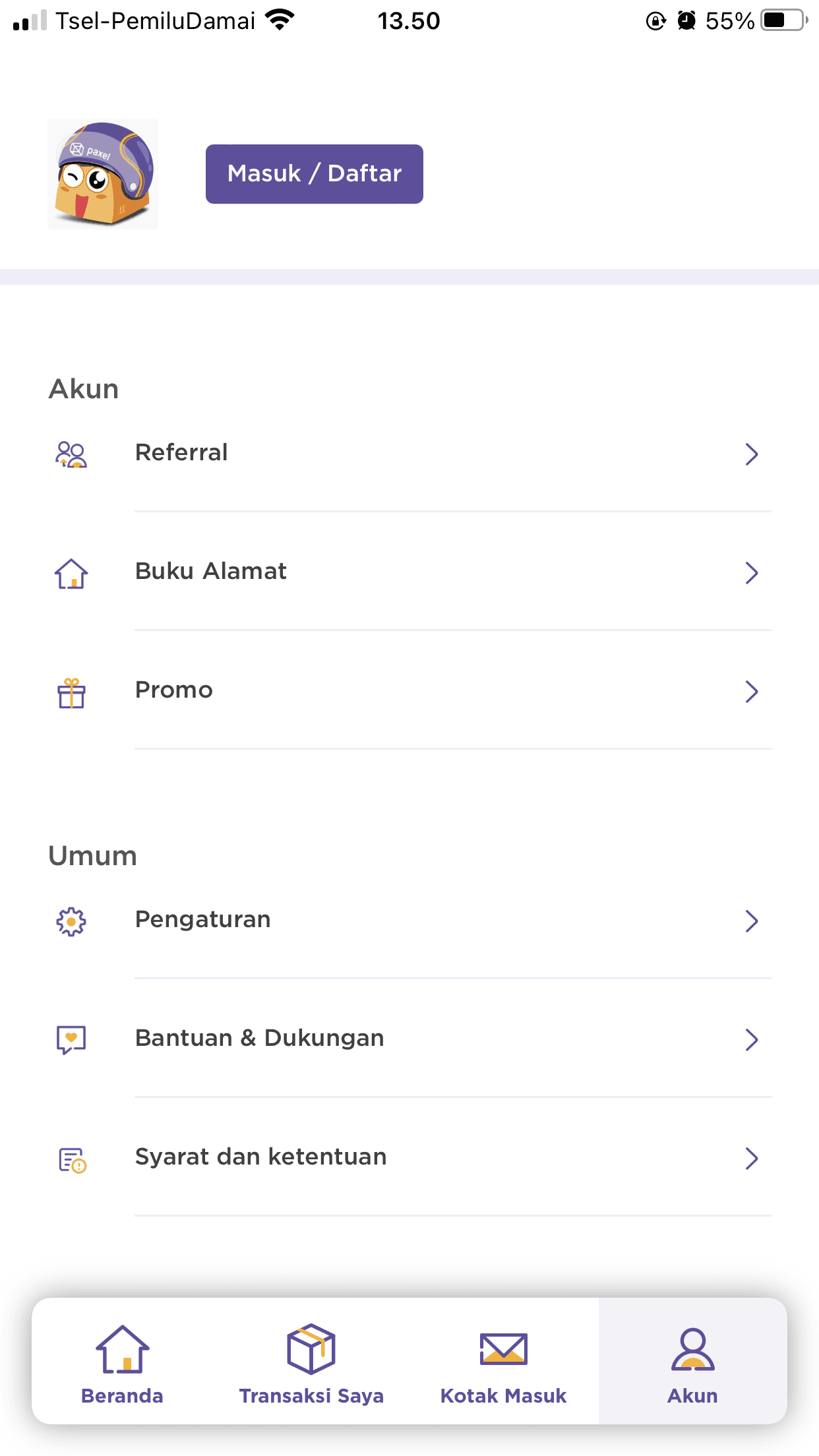819x1456 pixels.
Task: Open Bantuan & Dukungan chevron arrow
Action: pos(752,1040)
